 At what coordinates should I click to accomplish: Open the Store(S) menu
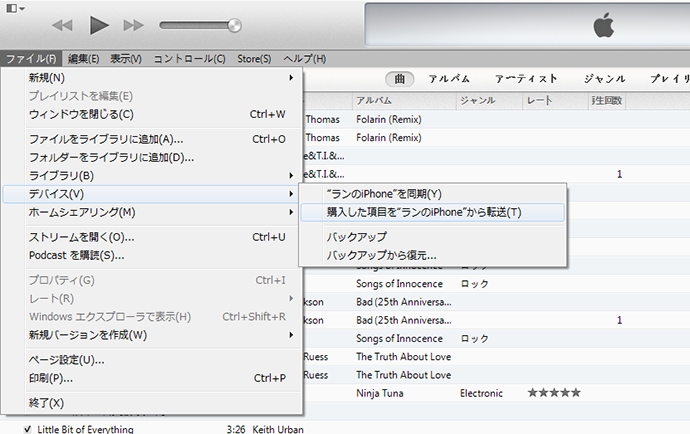pyautogui.click(x=254, y=59)
